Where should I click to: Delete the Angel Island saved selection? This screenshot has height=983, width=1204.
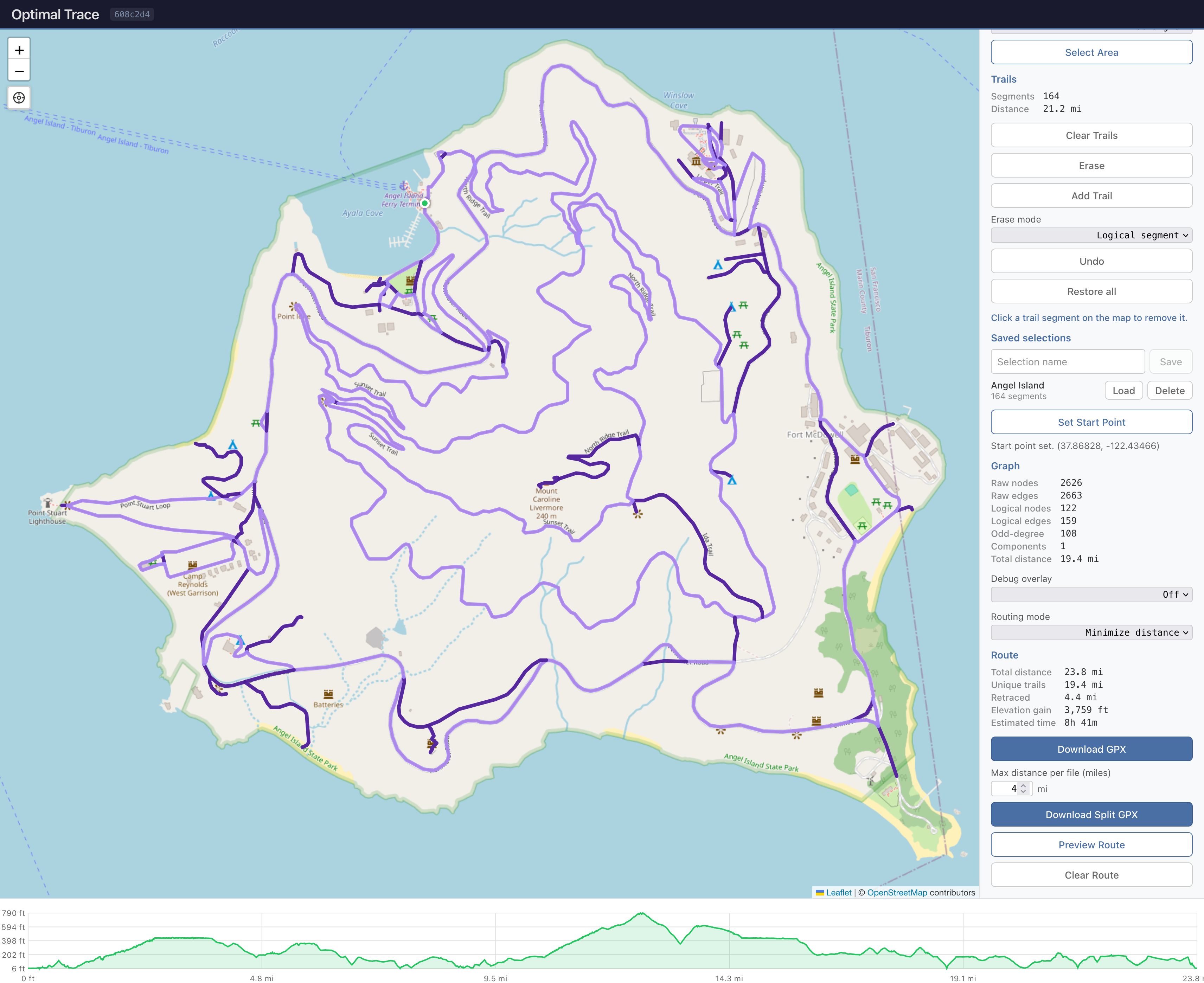pos(1170,391)
